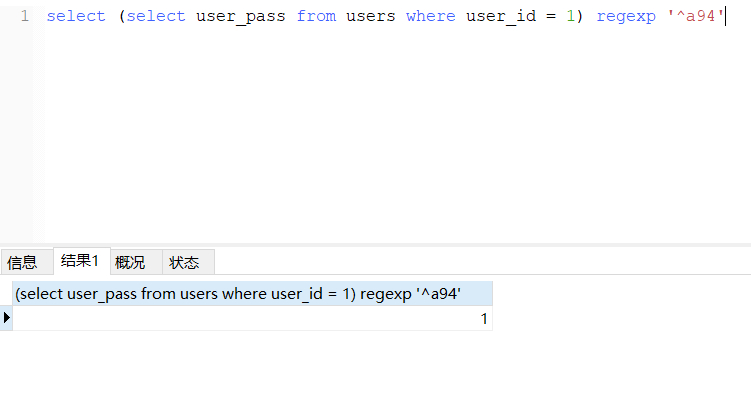Click the word users in the SQL editor
751x405 pixels.
371,16
